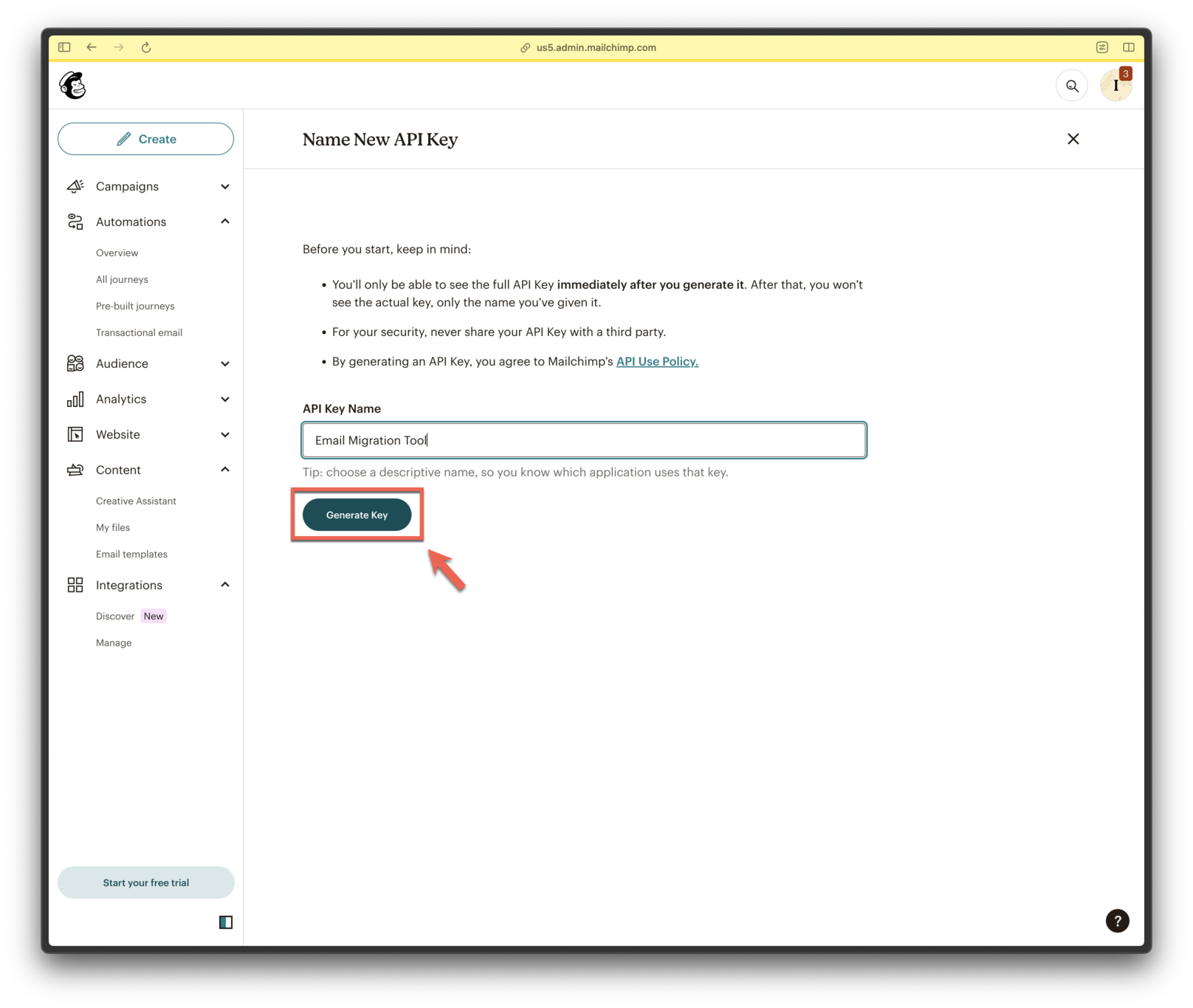
Task: Go back with the browser back arrow
Action: point(92,47)
